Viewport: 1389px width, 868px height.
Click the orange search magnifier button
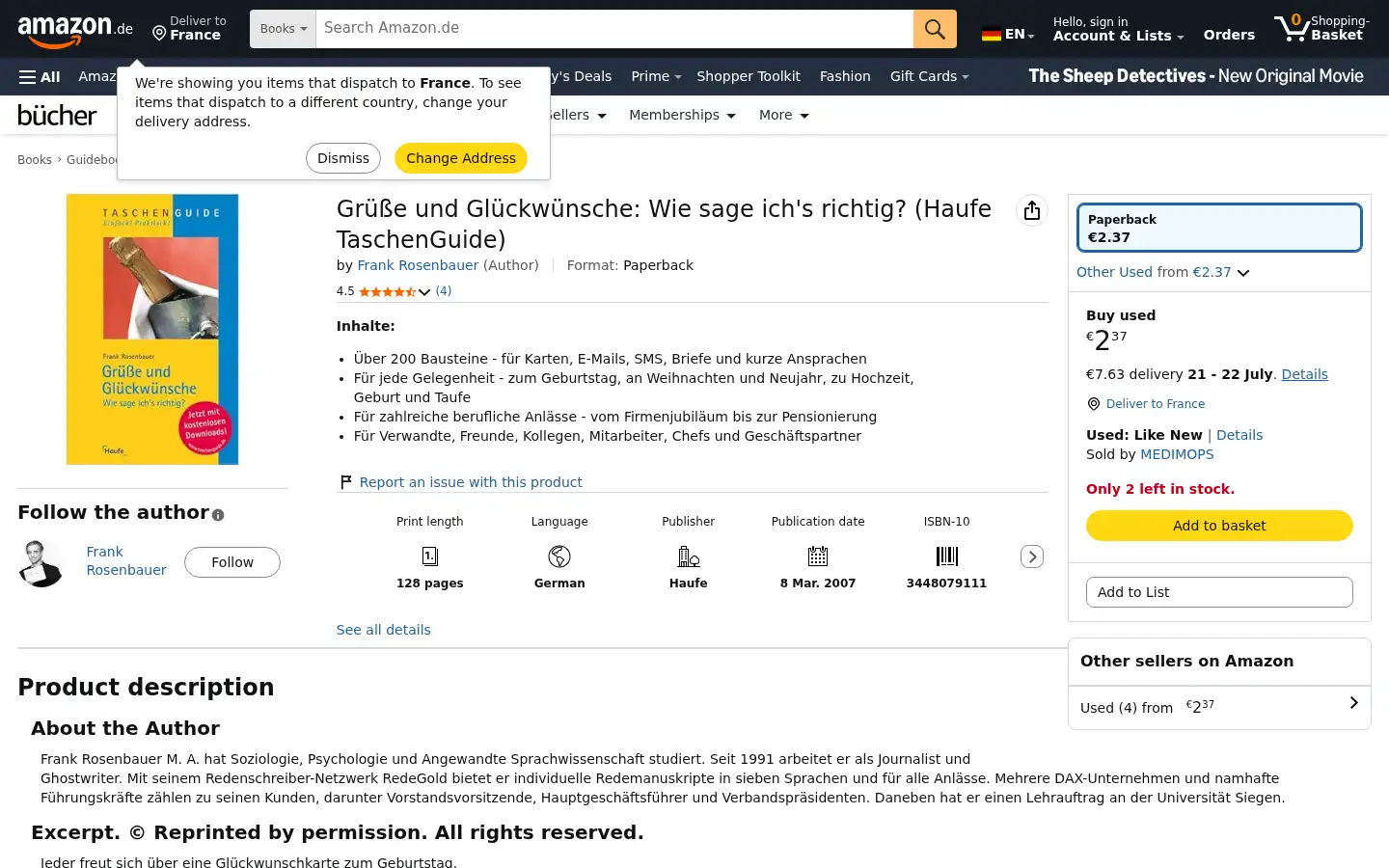(x=935, y=29)
